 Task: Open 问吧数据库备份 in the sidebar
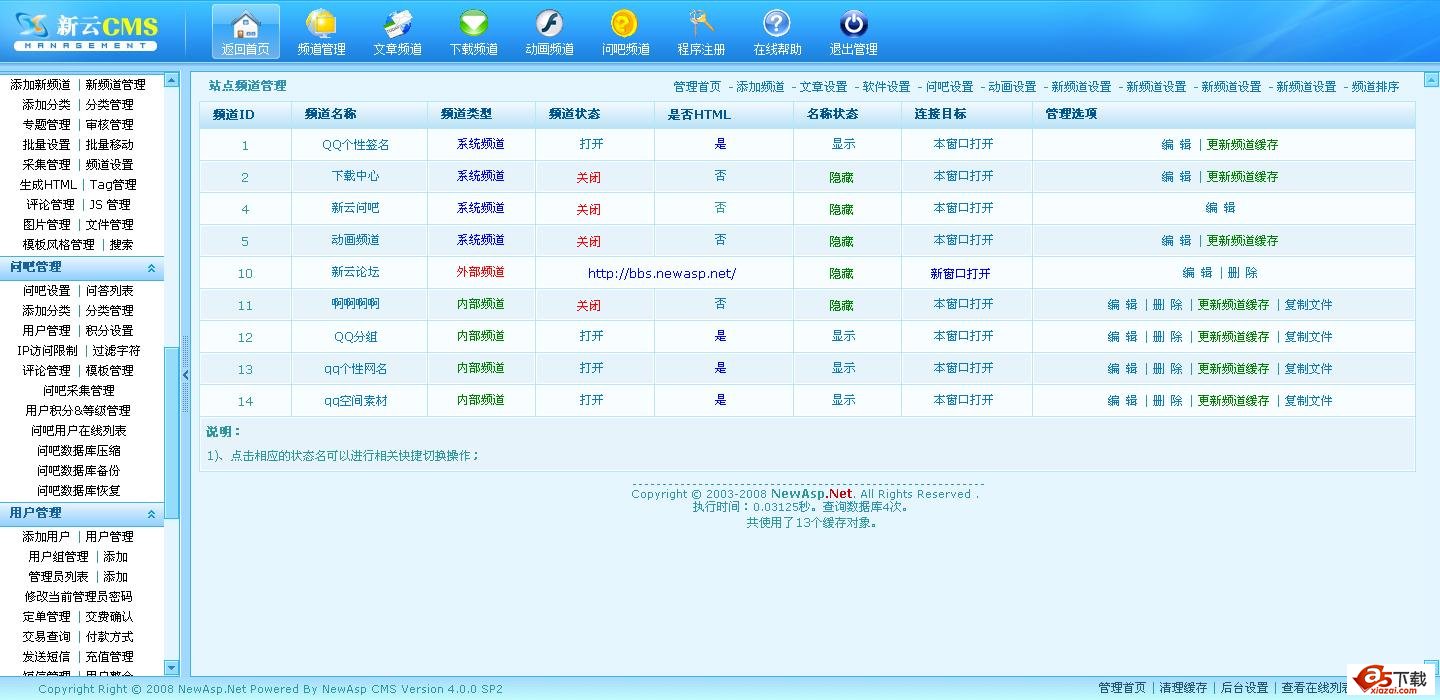tap(79, 471)
